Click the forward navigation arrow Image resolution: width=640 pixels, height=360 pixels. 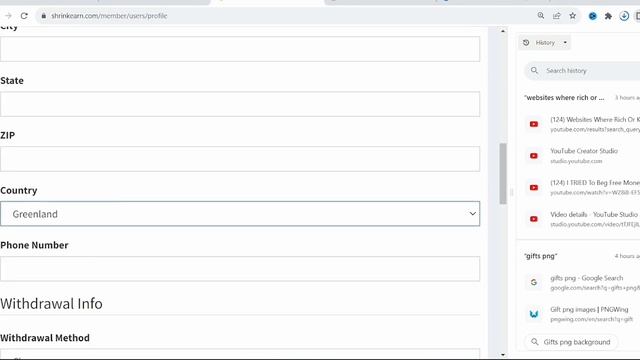point(8,16)
